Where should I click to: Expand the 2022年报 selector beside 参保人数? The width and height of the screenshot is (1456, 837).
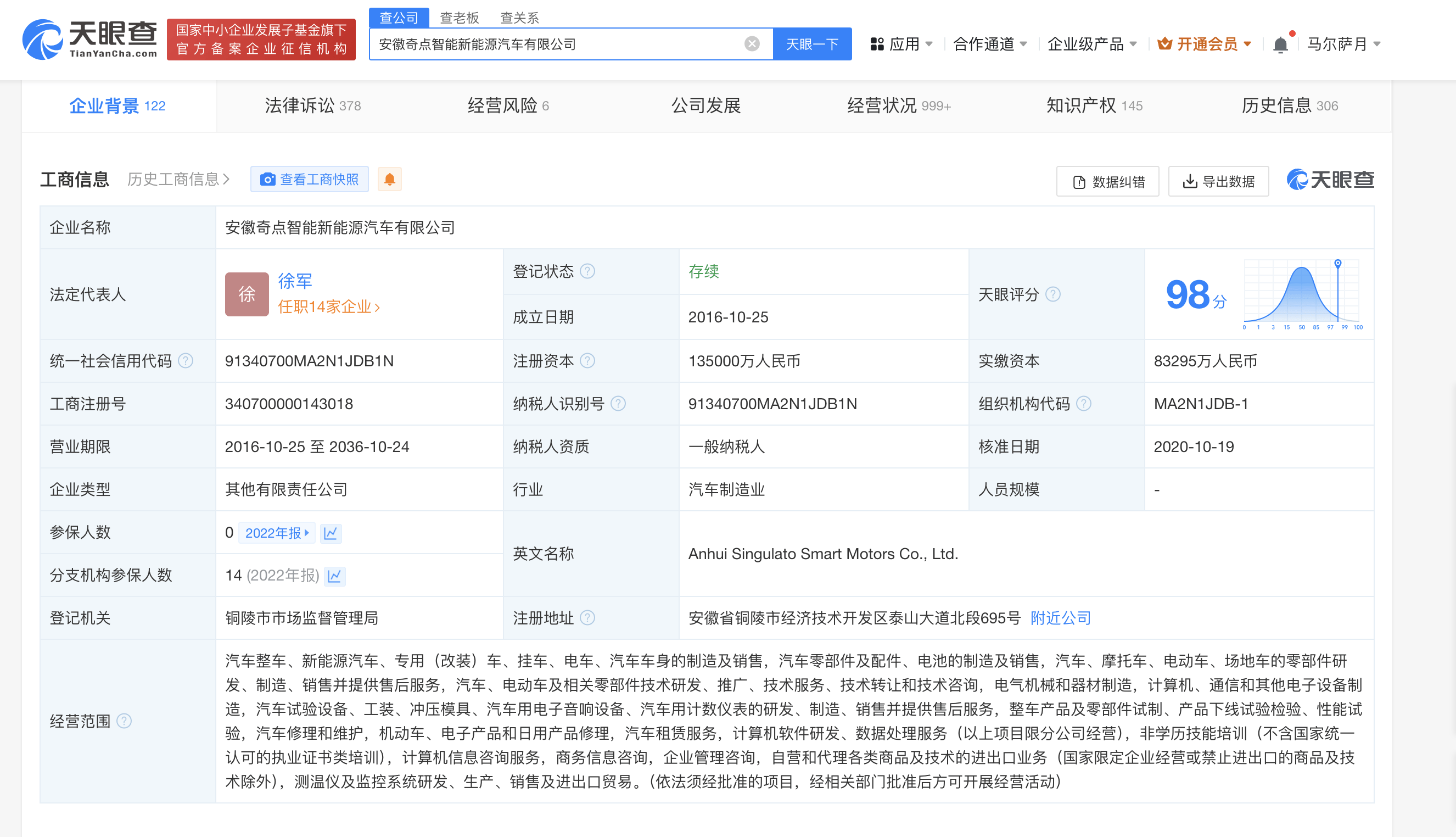point(277,532)
